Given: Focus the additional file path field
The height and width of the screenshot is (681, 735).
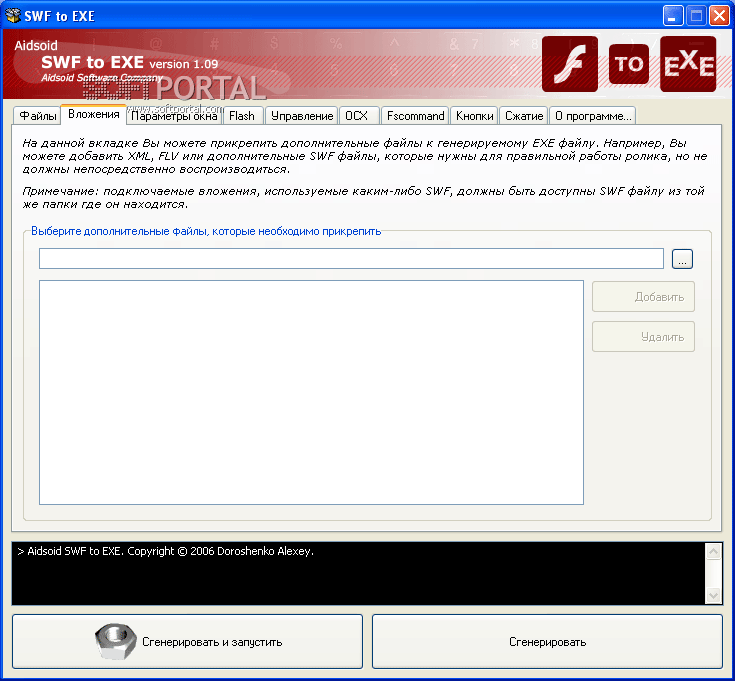Looking at the screenshot, I should [x=351, y=259].
